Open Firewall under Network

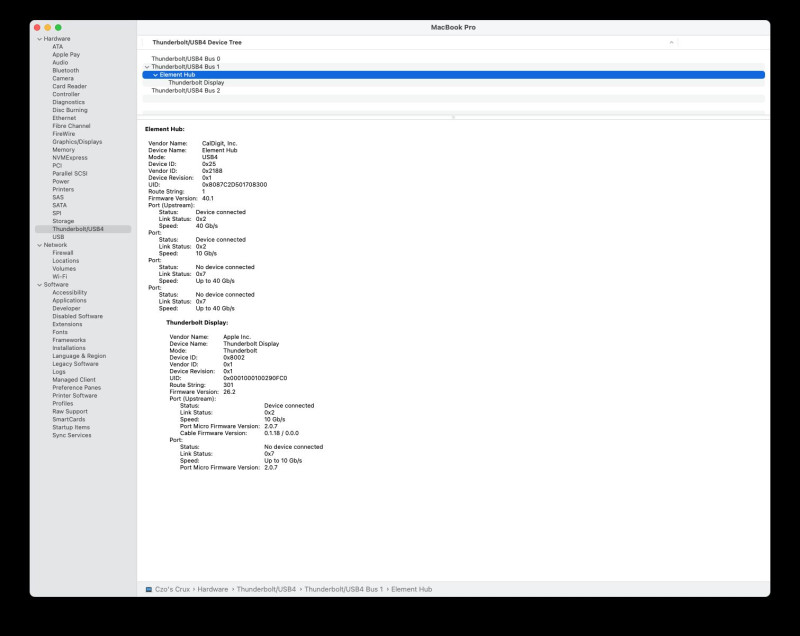63,253
